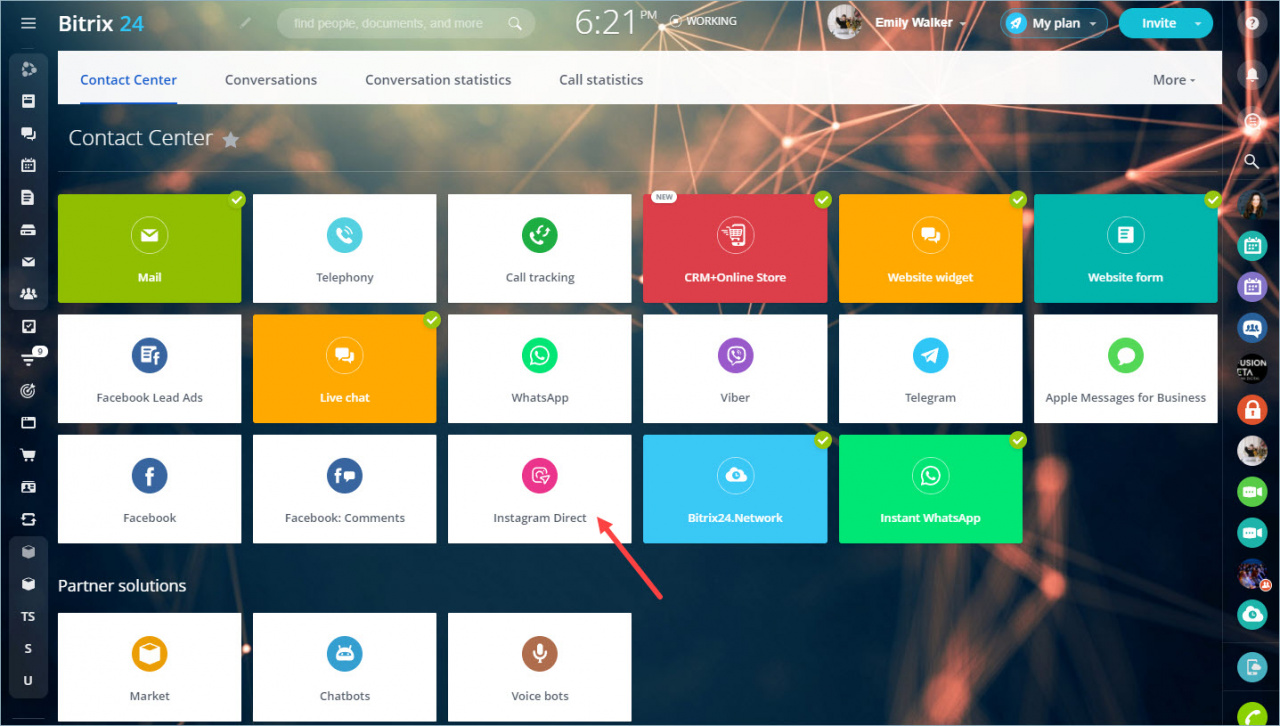Open notifications bell in right sidebar
Screen dimensions: 1280x726
pos(1252,74)
